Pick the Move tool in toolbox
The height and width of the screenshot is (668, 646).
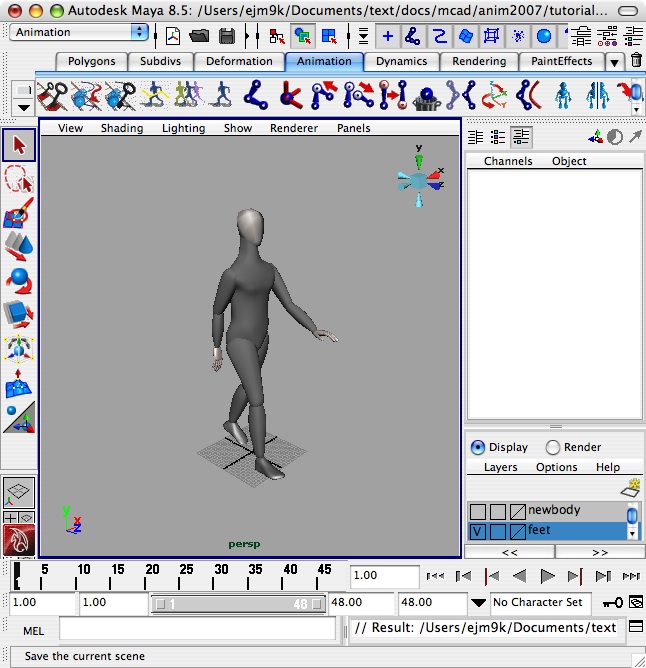19,246
